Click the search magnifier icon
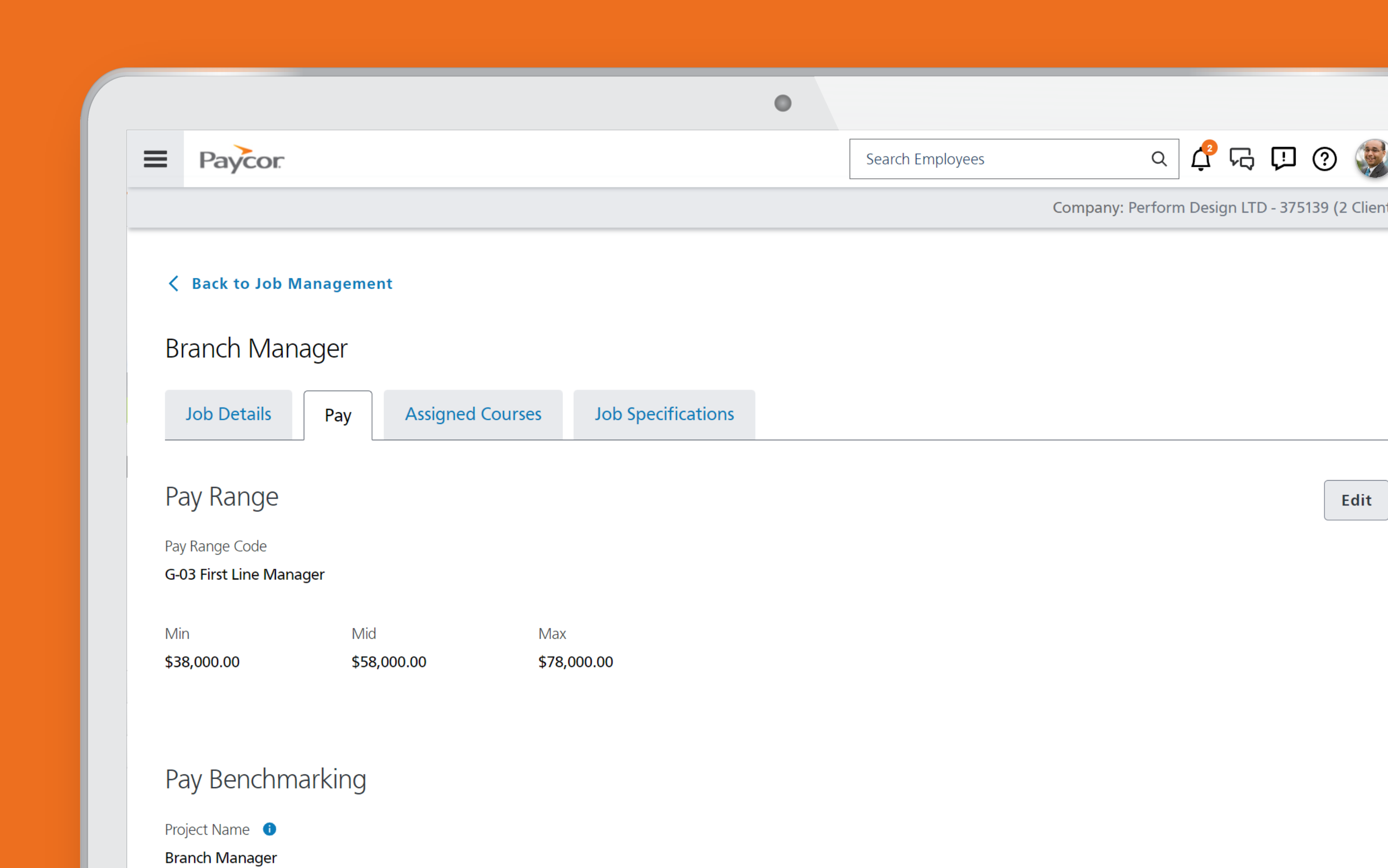Image resolution: width=1388 pixels, height=868 pixels. point(1159,159)
